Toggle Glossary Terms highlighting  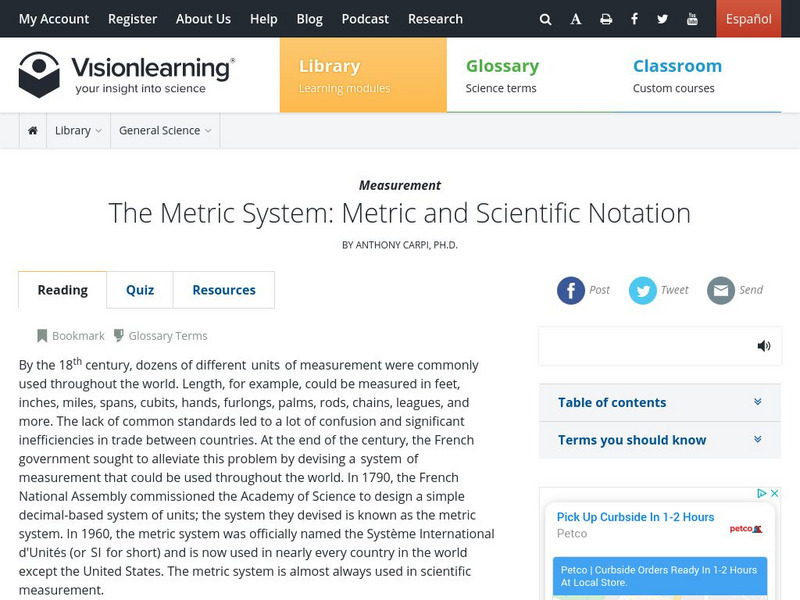(x=160, y=336)
